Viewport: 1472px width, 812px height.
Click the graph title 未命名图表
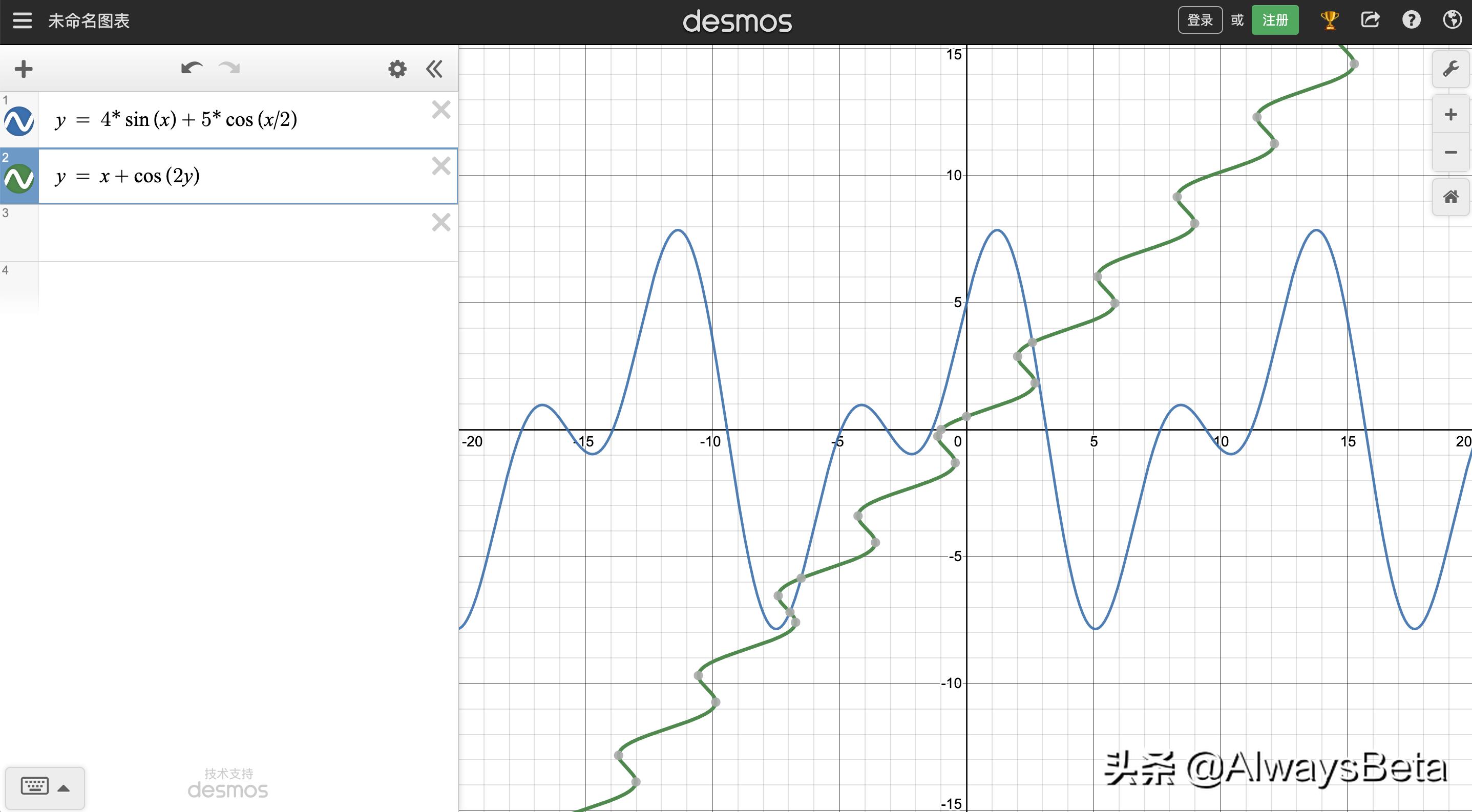(x=89, y=21)
